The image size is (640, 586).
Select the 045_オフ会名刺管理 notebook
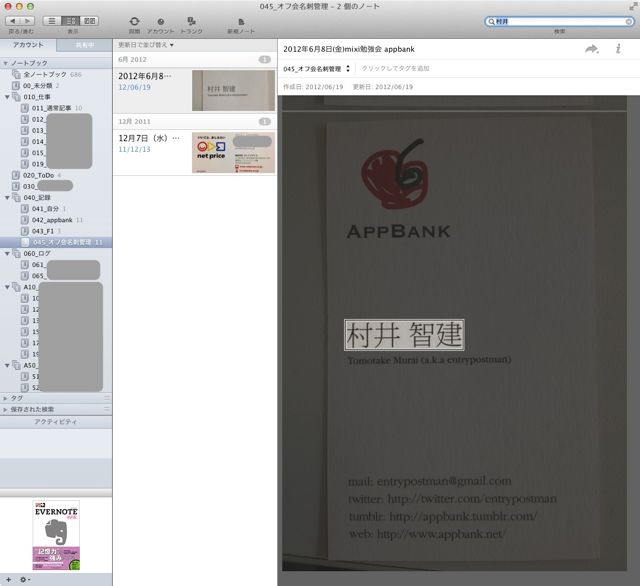click(56, 242)
